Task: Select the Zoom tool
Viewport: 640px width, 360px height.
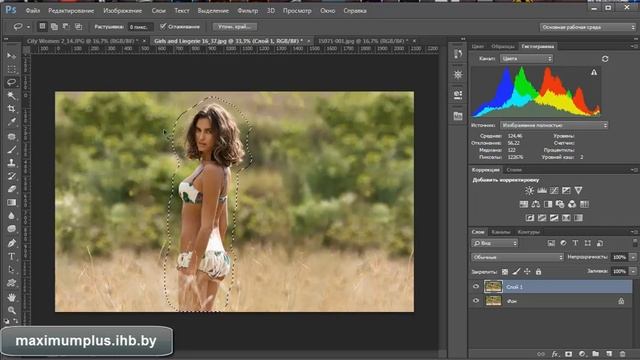Action: [11, 310]
